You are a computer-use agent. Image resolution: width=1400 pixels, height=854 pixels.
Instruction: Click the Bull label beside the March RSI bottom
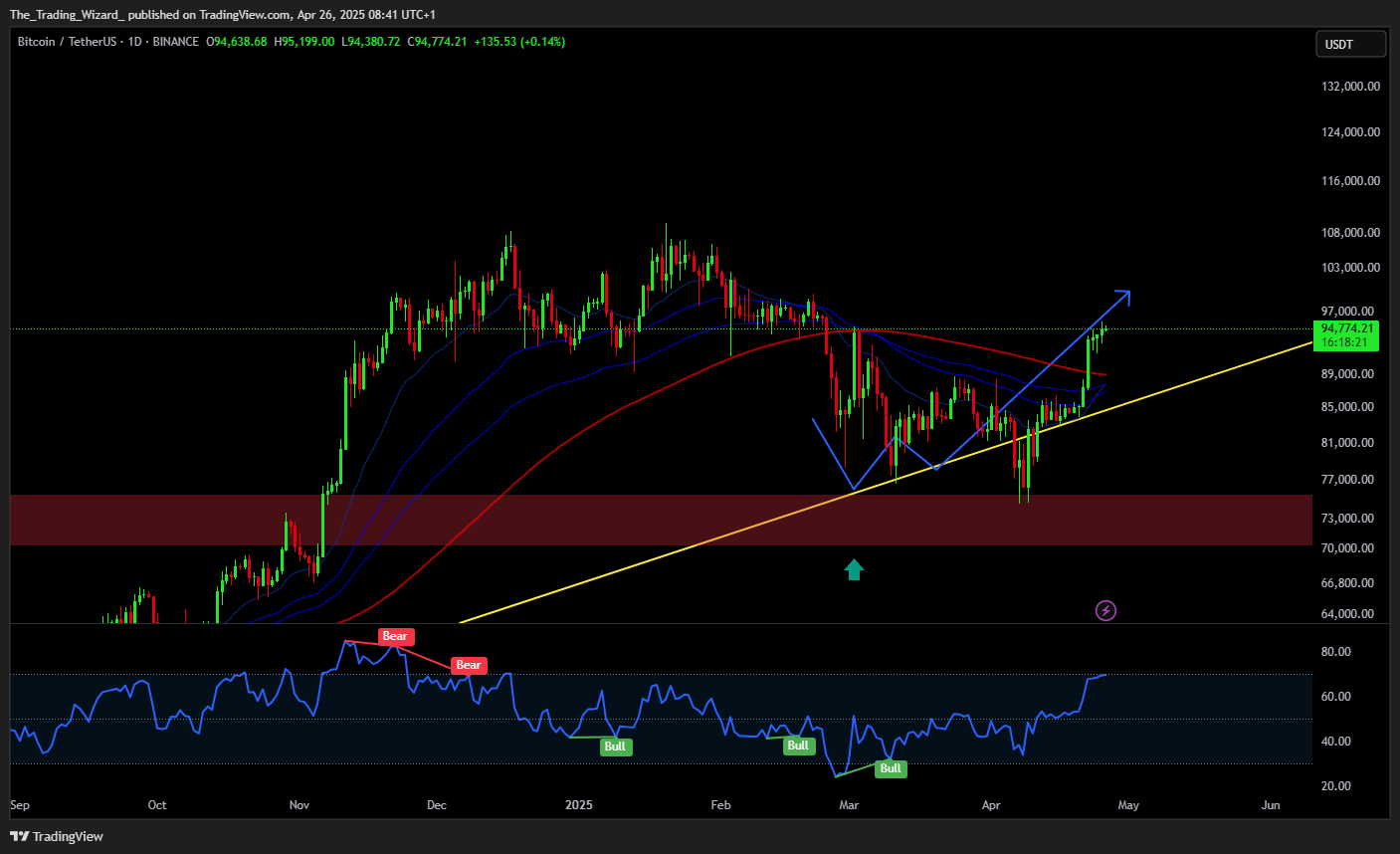pyautogui.click(x=891, y=767)
